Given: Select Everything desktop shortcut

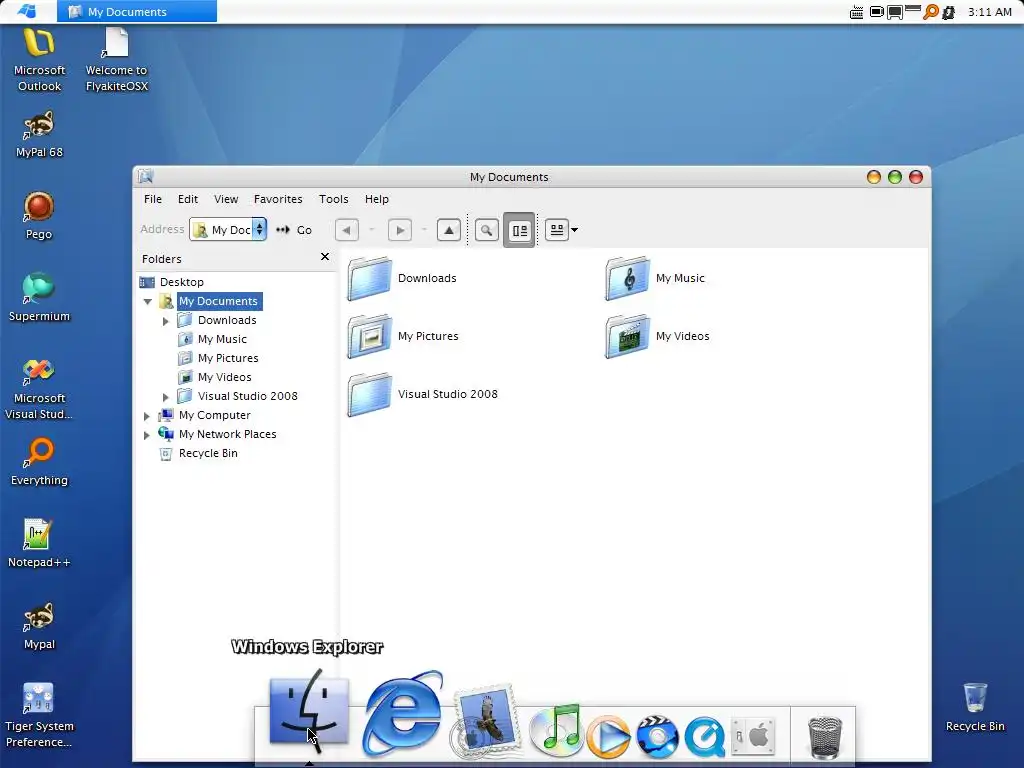Looking at the screenshot, I should tap(39, 462).
